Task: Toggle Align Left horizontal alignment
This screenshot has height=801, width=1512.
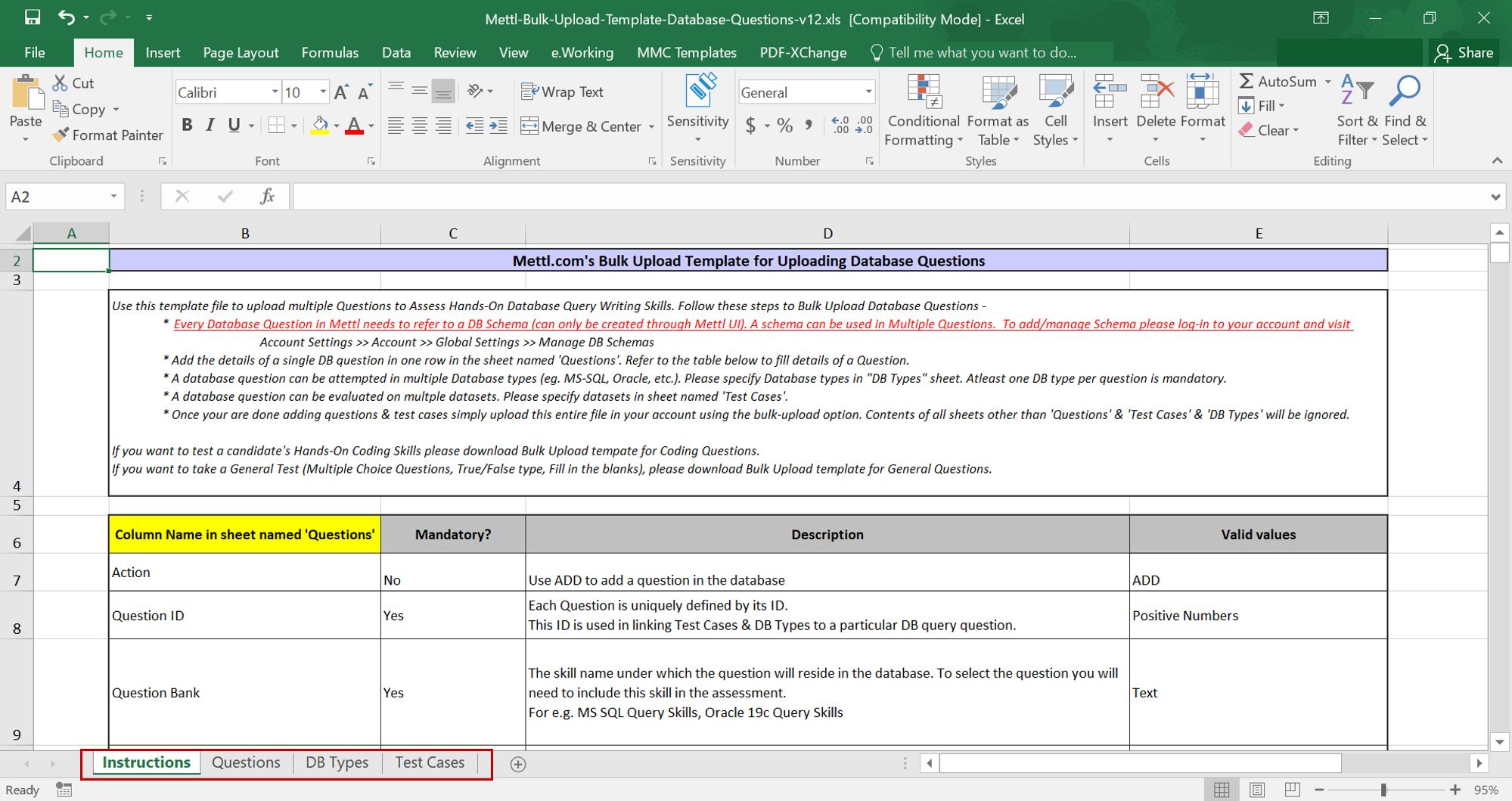Action: click(x=396, y=126)
